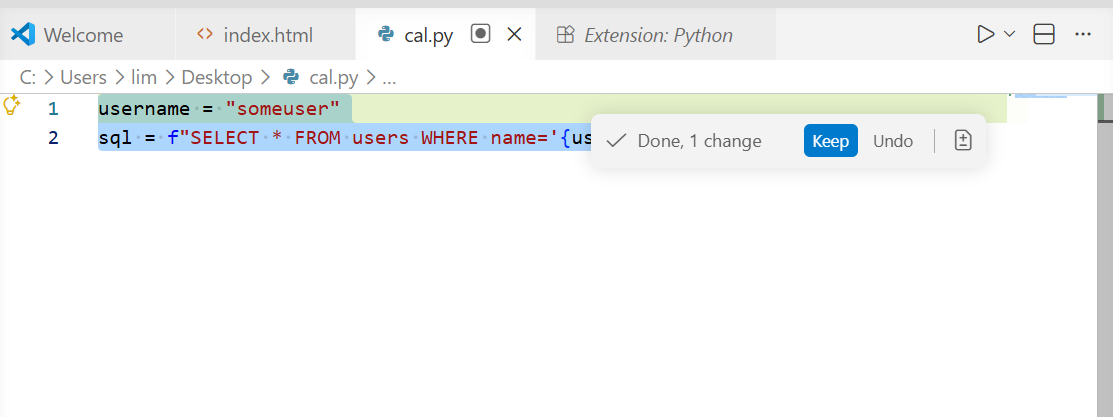The width and height of the screenshot is (1113, 417).
Task: Click the lim breadcrumb segment
Action: coord(143,77)
